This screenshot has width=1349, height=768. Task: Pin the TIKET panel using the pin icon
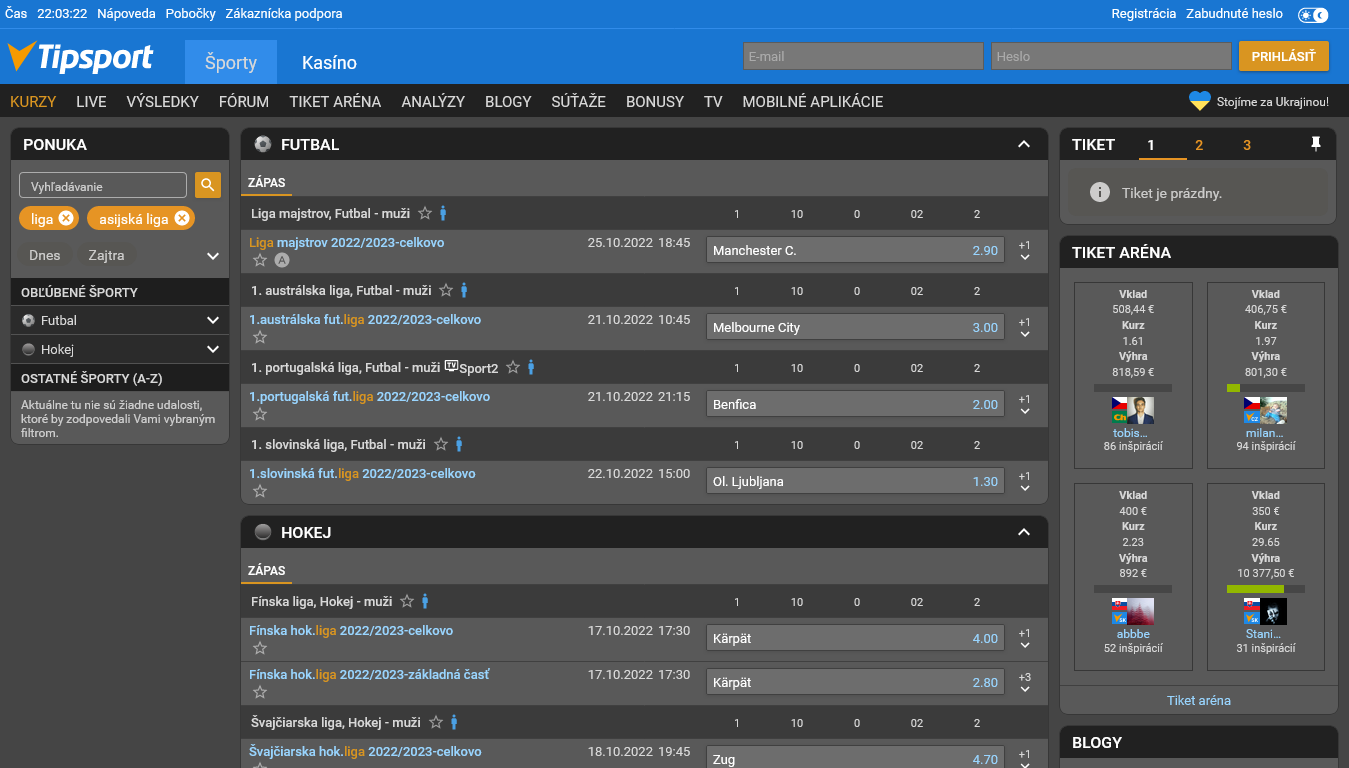pyautogui.click(x=1315, y=144)
